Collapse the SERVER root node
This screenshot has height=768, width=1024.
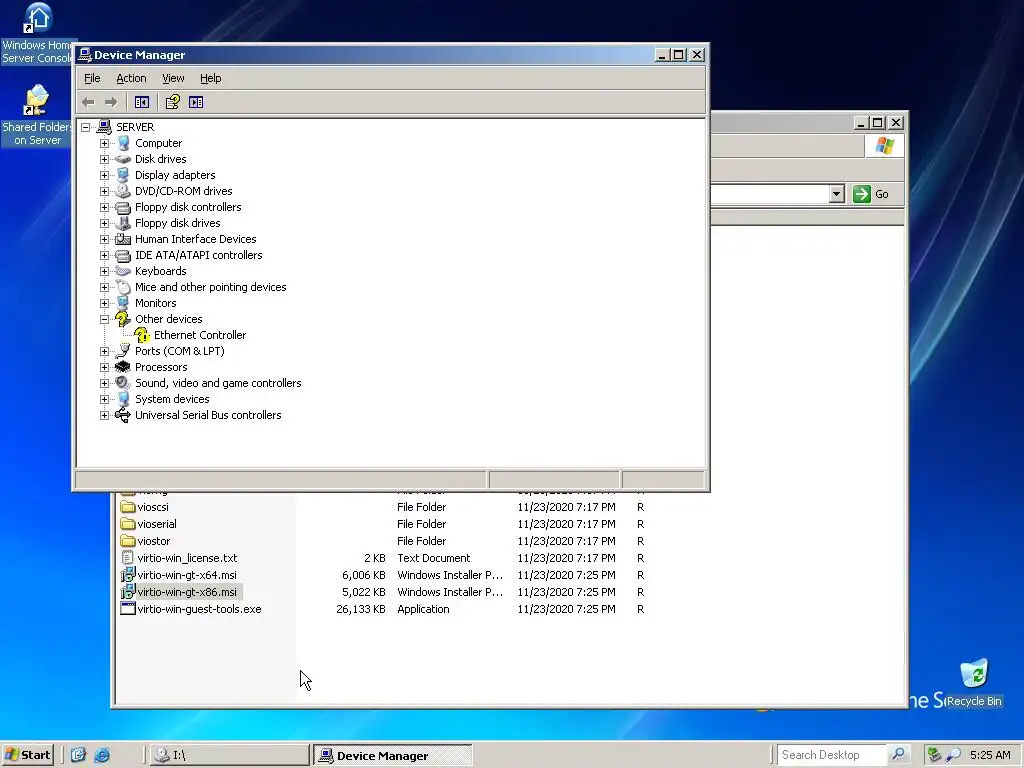86,127
